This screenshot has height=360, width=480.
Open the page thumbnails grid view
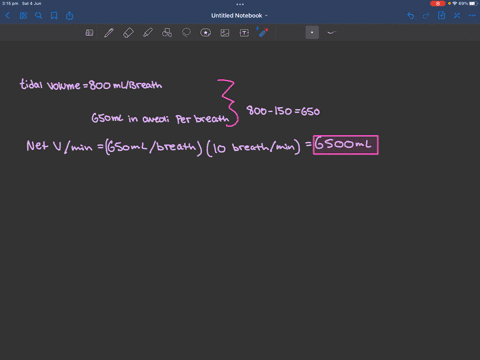pos(23,16)
